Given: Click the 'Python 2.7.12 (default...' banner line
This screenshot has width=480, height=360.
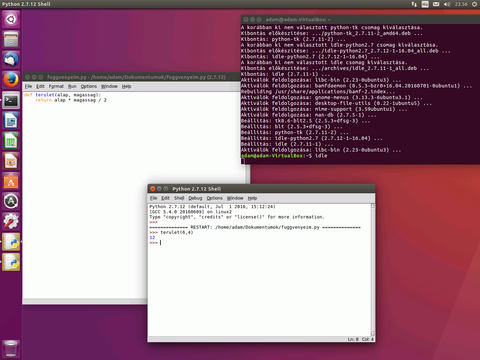Looking at the screenshot, I should click(x=212, y=207).
